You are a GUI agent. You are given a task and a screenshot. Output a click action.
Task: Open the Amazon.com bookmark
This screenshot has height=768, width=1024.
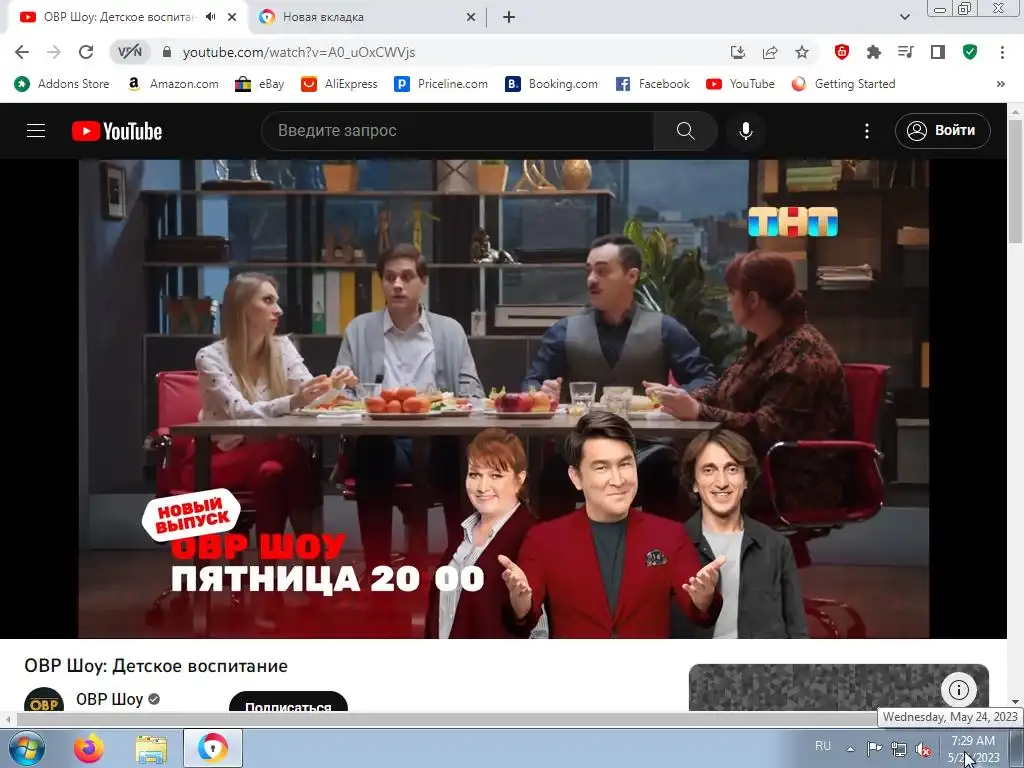click(173, 84)
